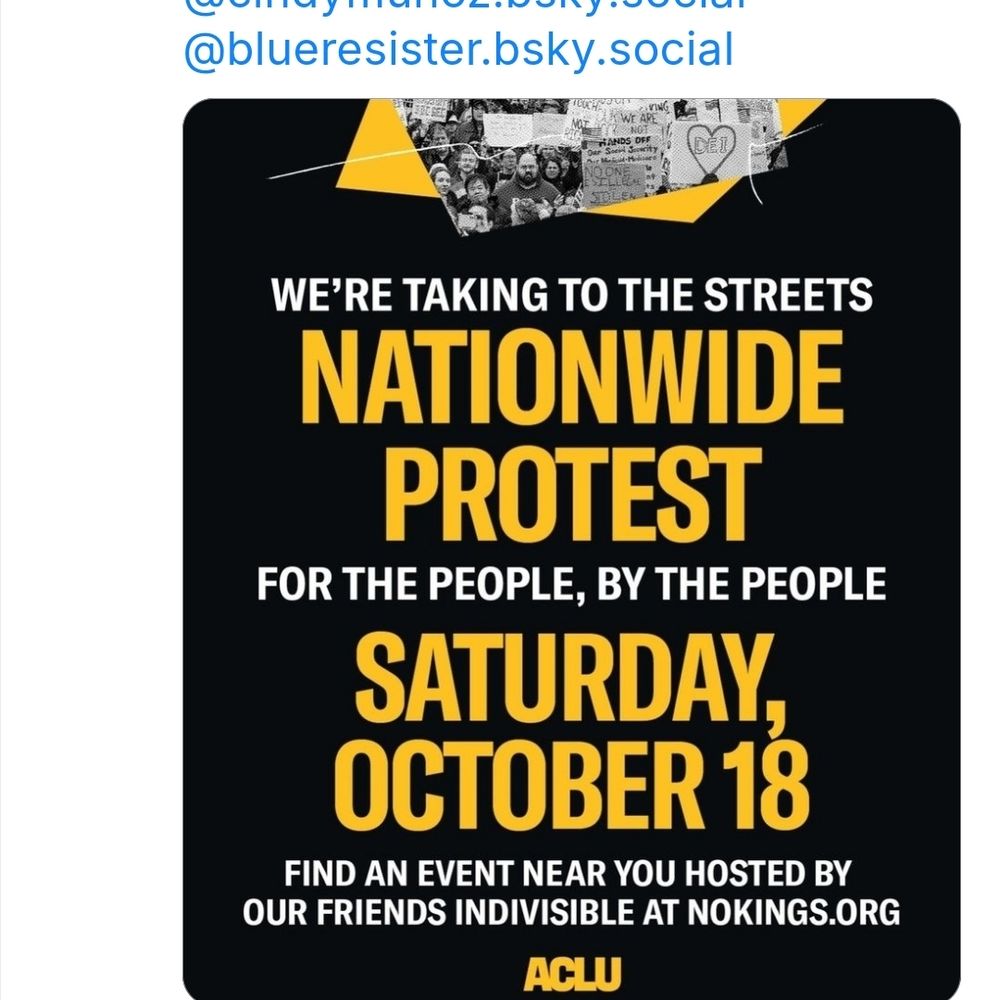The image size is (1000, 1000).
Task: Click the "OCTOBER 18" date text
Action: (x=571, y=786)
